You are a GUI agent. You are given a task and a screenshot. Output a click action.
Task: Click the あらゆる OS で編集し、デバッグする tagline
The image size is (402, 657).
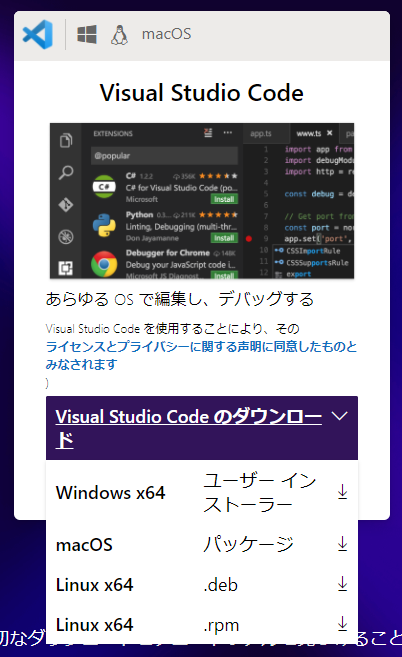click(179, 299)
